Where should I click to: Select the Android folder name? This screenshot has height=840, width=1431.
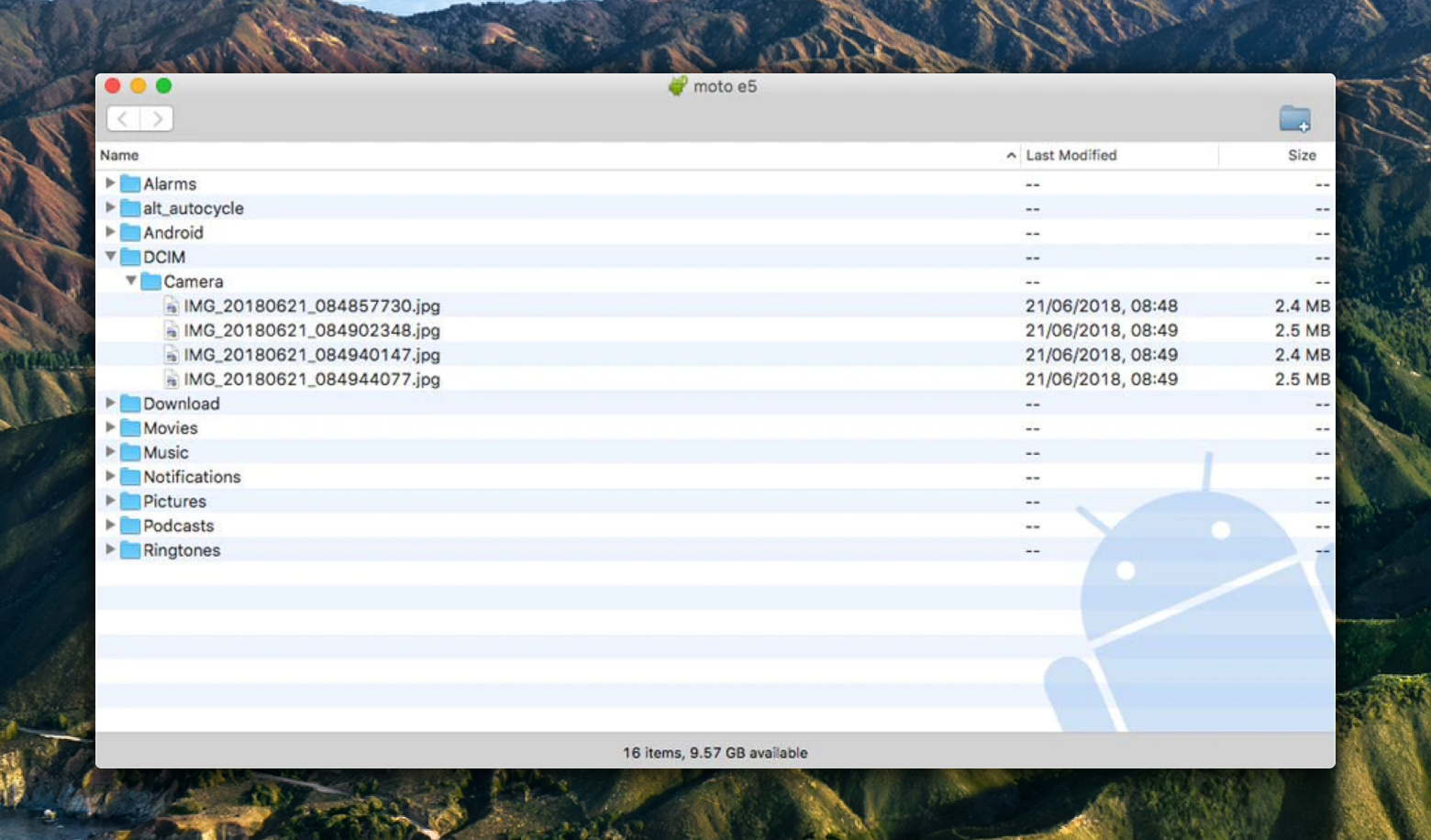click(173, 233)
